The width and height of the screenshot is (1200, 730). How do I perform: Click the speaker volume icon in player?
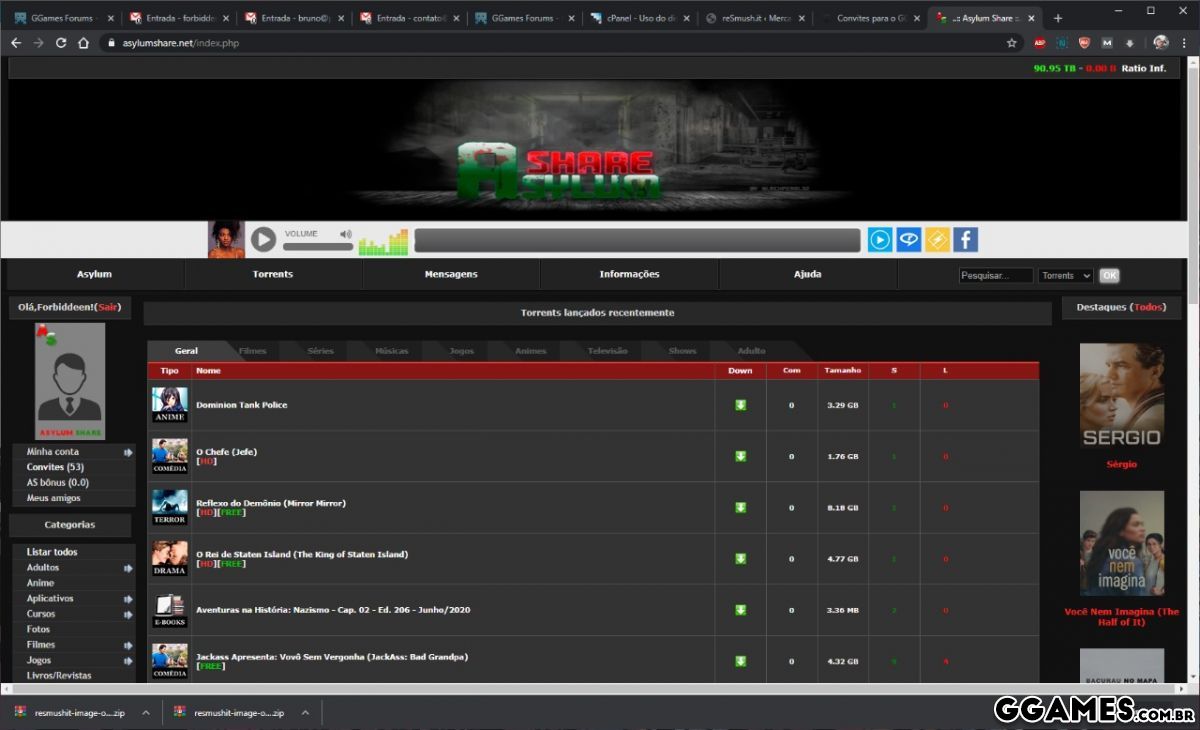[x=346, y=234]
